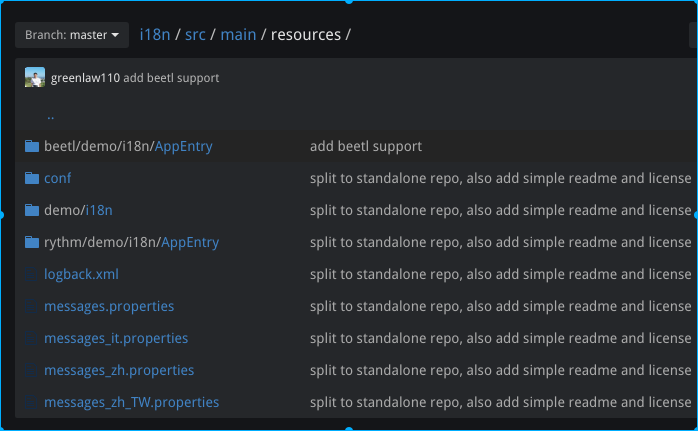This screenshot has width=698, height=431.
Task: Open the logback.xml file
Action: pyautogui.click(x=81, y=274)
